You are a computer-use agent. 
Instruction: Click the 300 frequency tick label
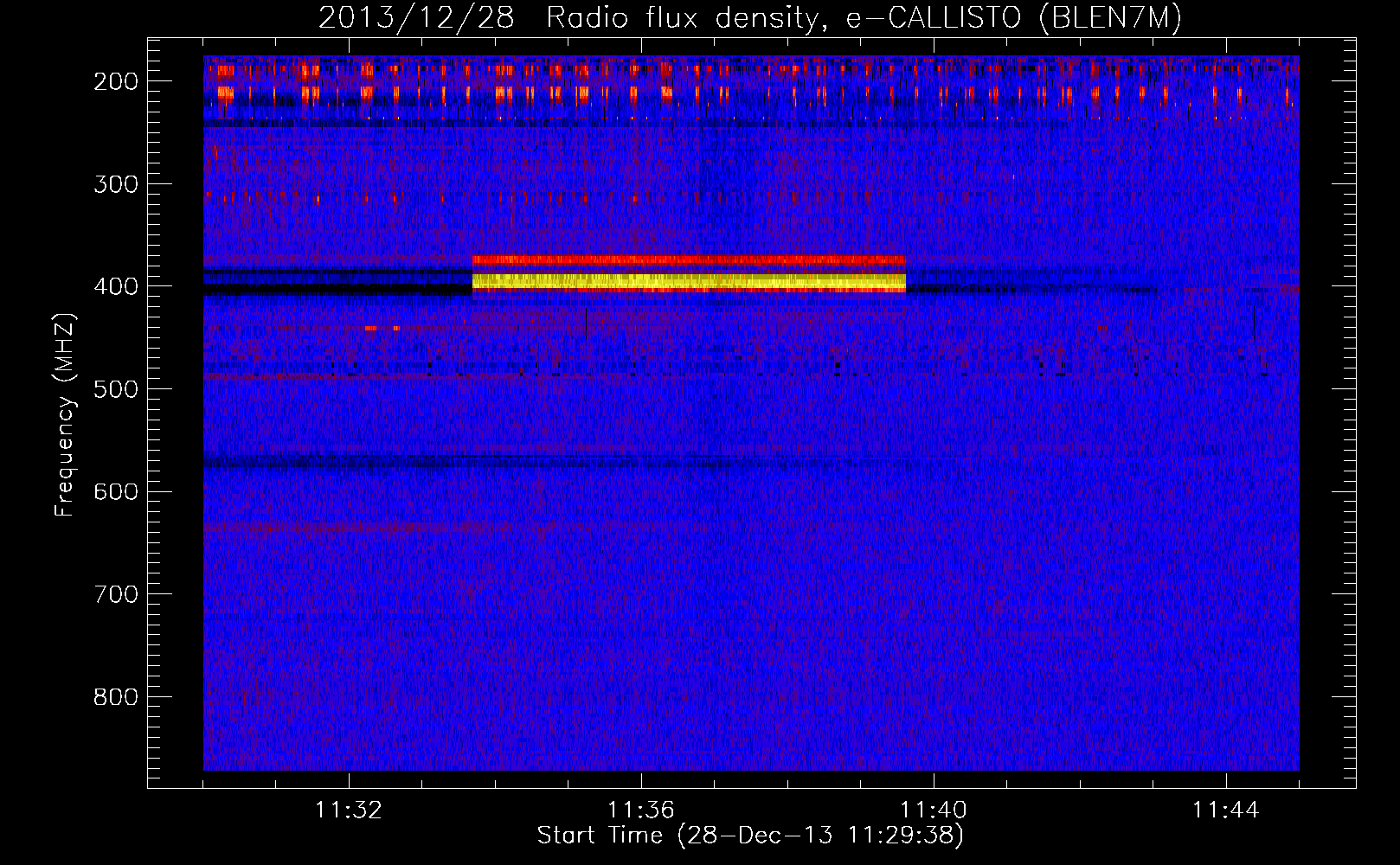tap(115, 183)
